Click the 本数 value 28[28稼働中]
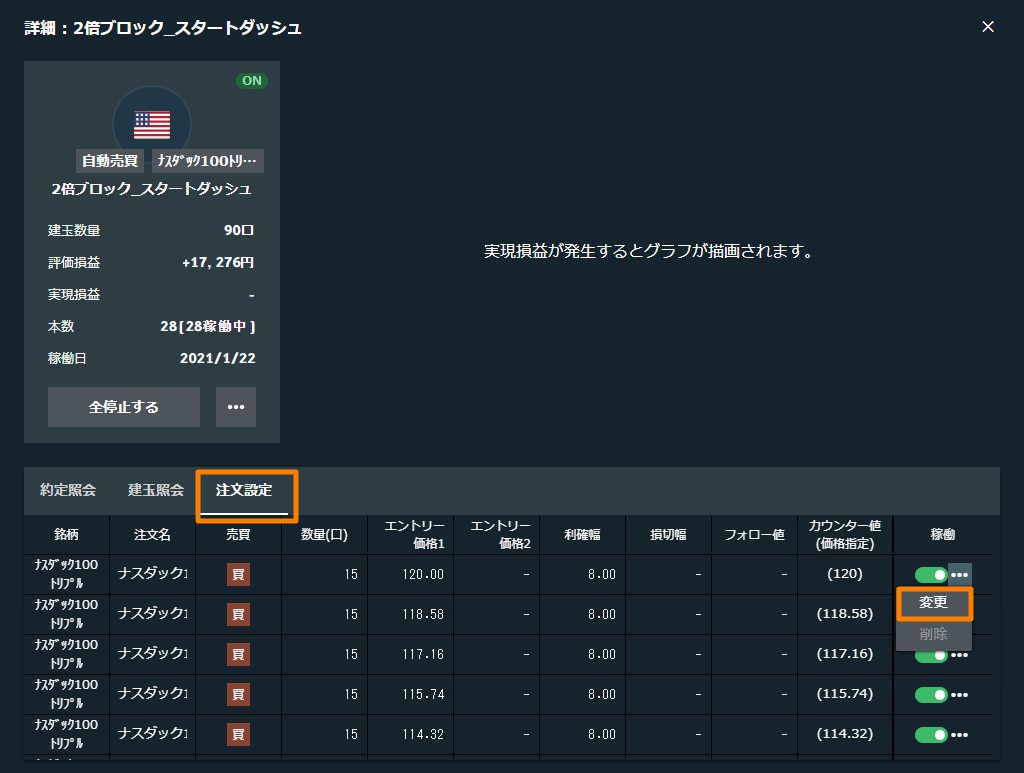Viewport: 1024px width, 773px height. coord(208,326)
